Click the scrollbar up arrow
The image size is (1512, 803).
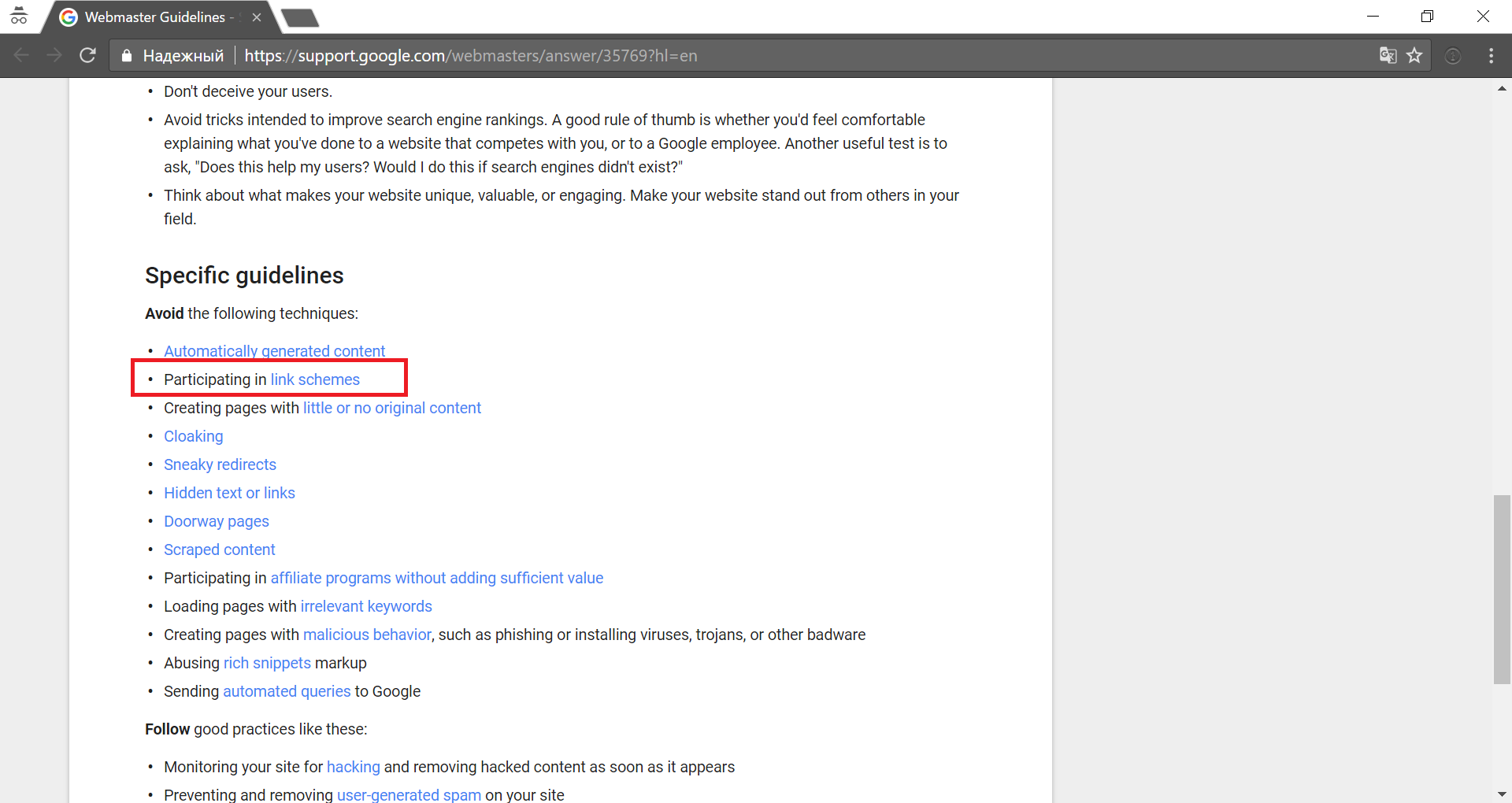pos(1502,88)
